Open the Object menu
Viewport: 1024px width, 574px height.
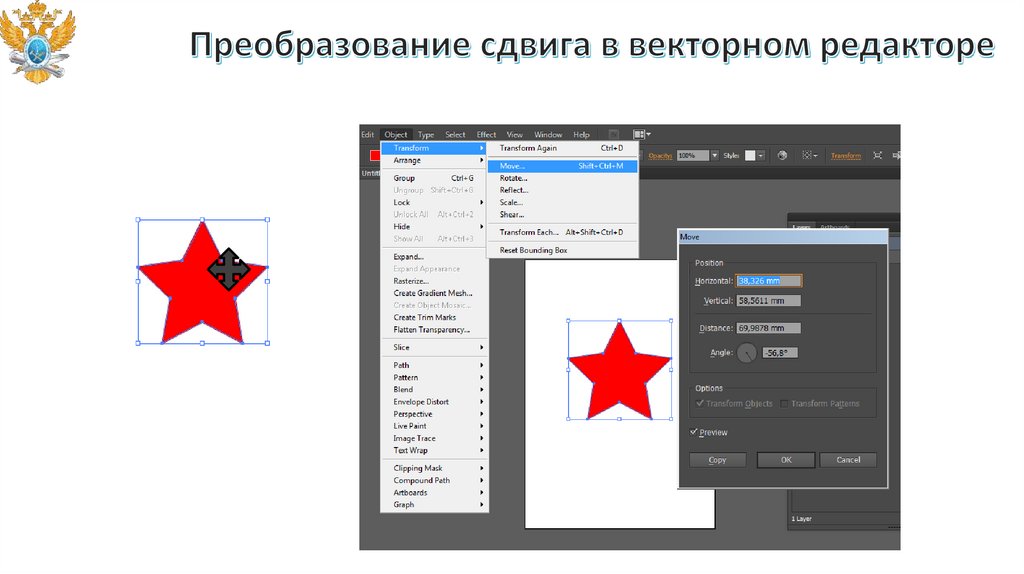396,135
